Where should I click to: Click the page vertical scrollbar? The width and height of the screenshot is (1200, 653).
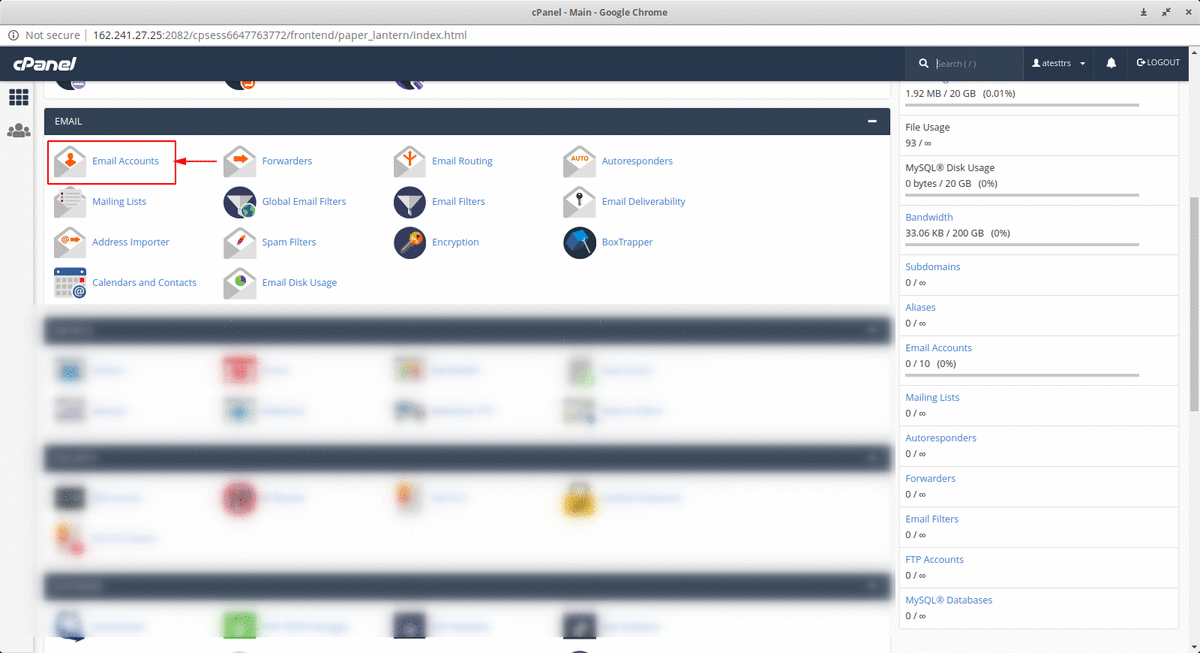coord(1194,305)
